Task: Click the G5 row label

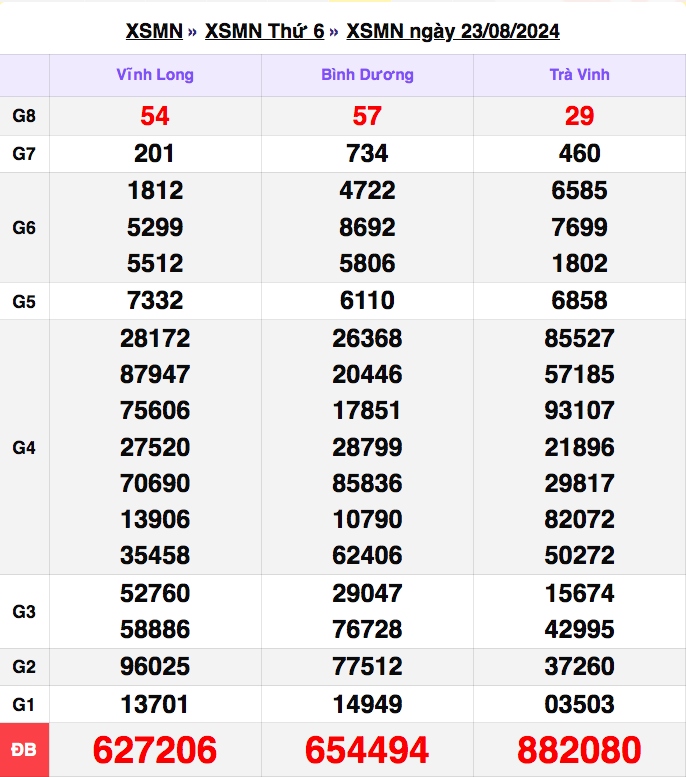Action: tap(24, 301)
